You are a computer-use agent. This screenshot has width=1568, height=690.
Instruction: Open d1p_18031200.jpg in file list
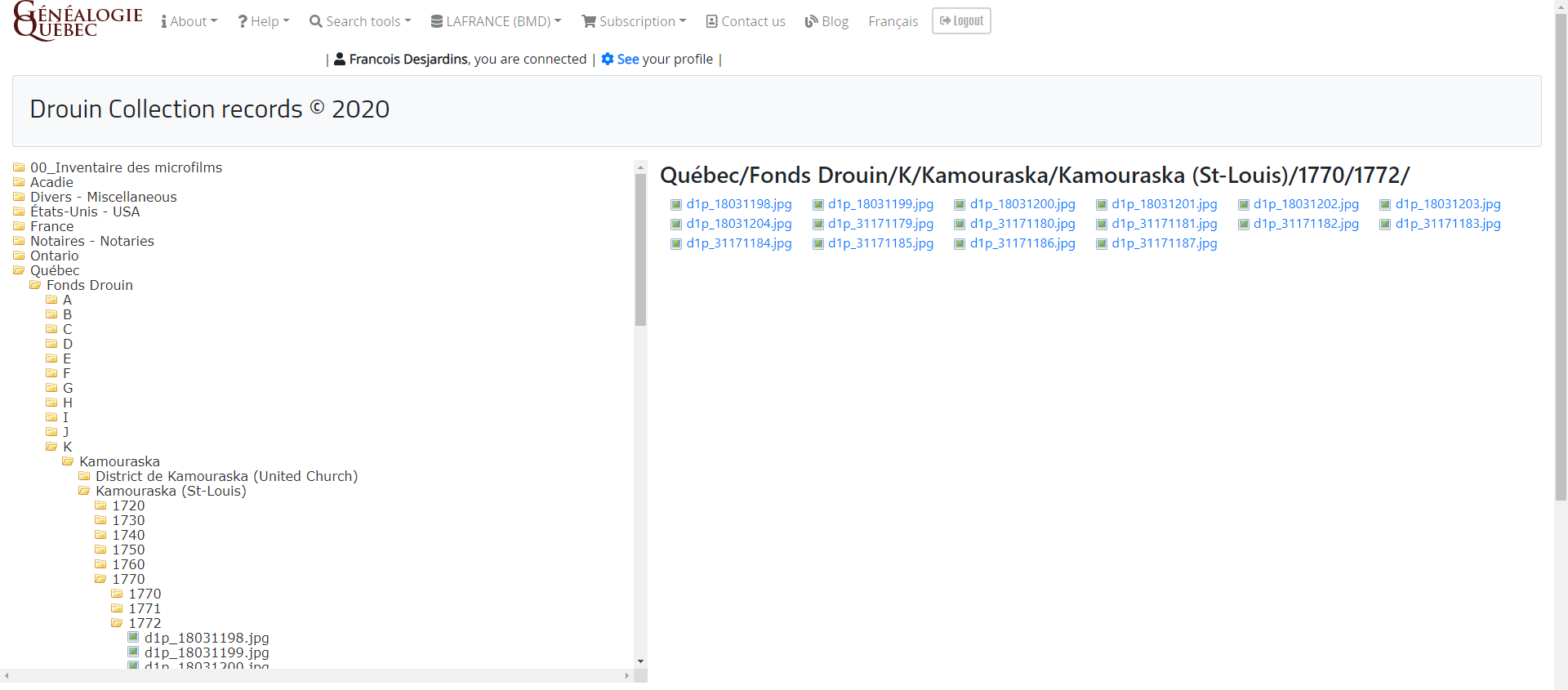coord(1022,204)
